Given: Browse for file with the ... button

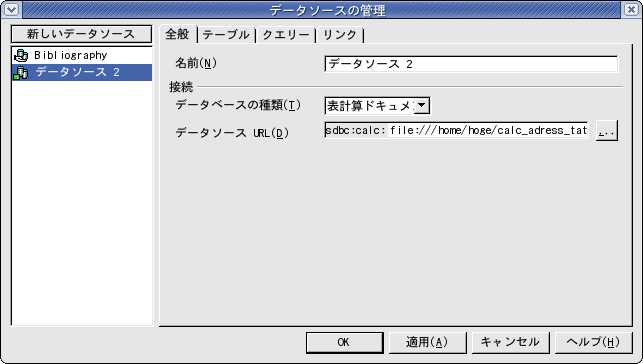Looking at the screenshot, I should pos(607,131).
